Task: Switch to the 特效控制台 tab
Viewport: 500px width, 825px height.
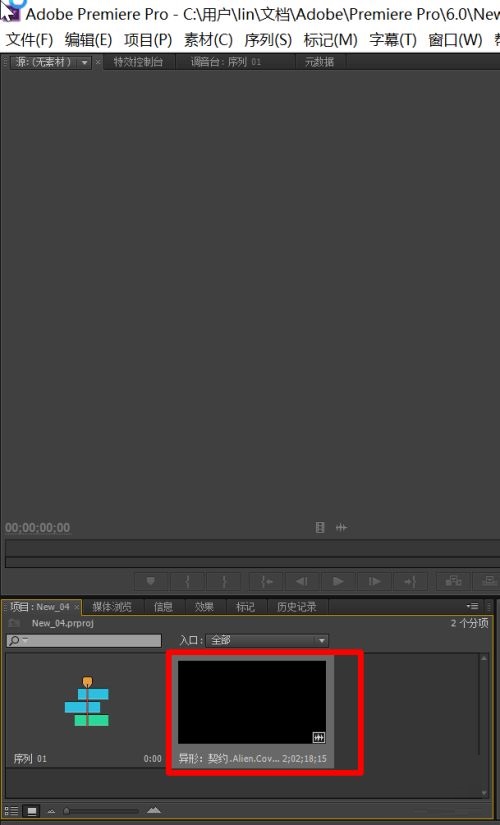Action: pyautogui.click(x=138, y=62)
